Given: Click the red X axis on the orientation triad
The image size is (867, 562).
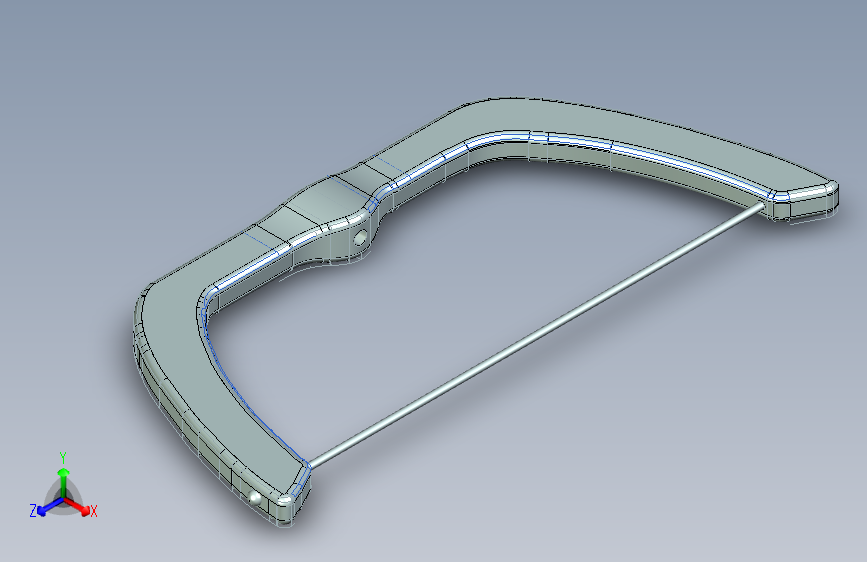Looking at the screenshot, I should tap(78, 506).
